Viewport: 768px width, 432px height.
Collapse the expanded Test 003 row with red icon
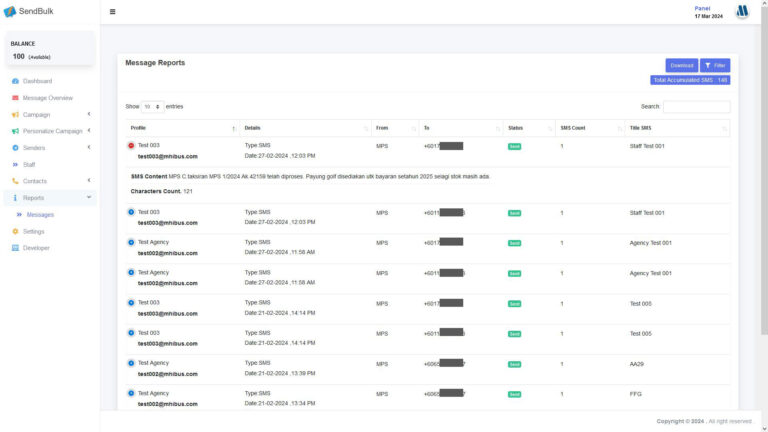click(x=131, y=146)
